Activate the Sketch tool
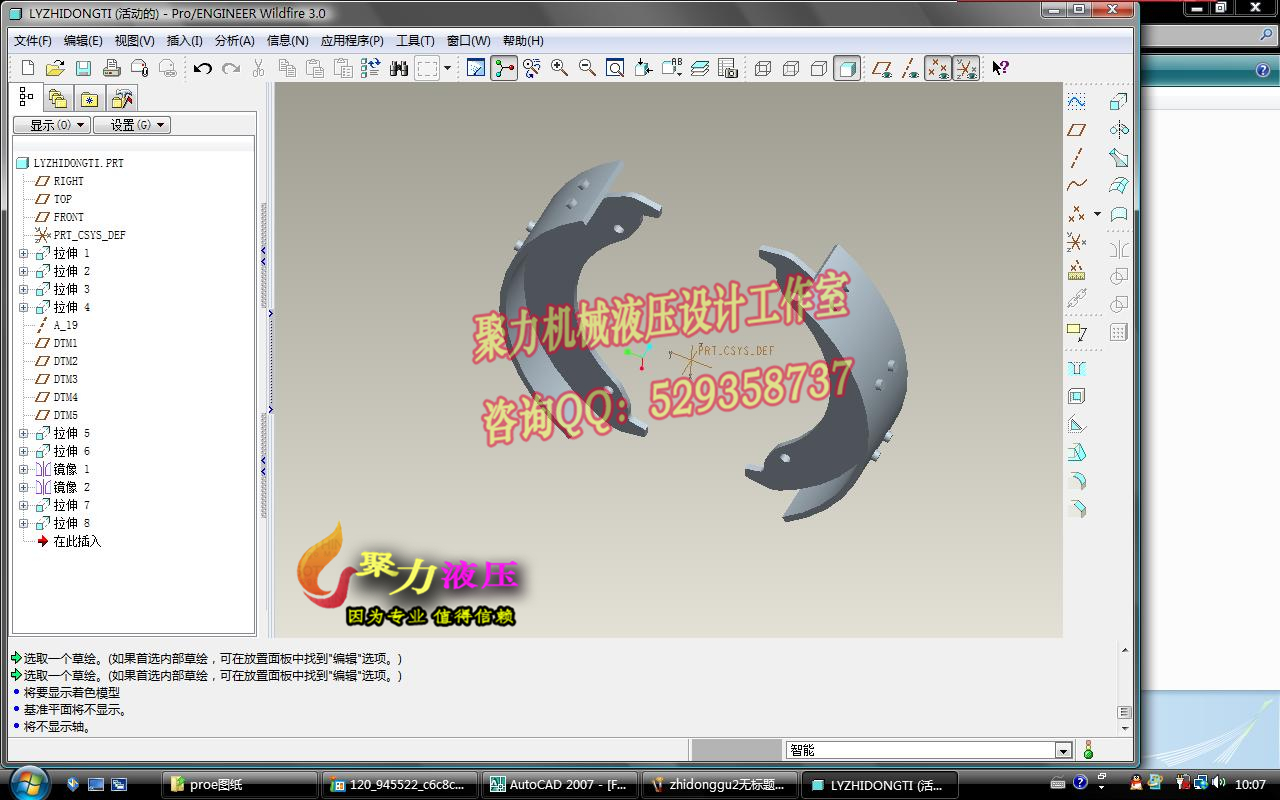 [1076, 101]
